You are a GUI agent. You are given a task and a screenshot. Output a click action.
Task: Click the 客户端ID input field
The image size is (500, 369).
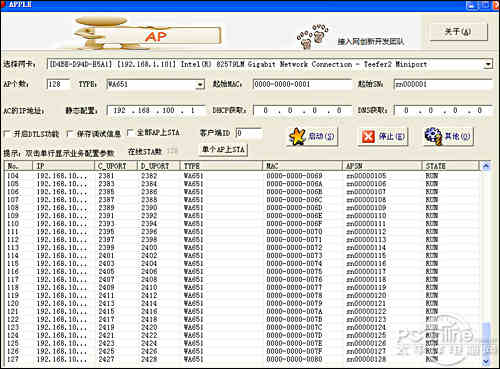(x=249, y=133)
